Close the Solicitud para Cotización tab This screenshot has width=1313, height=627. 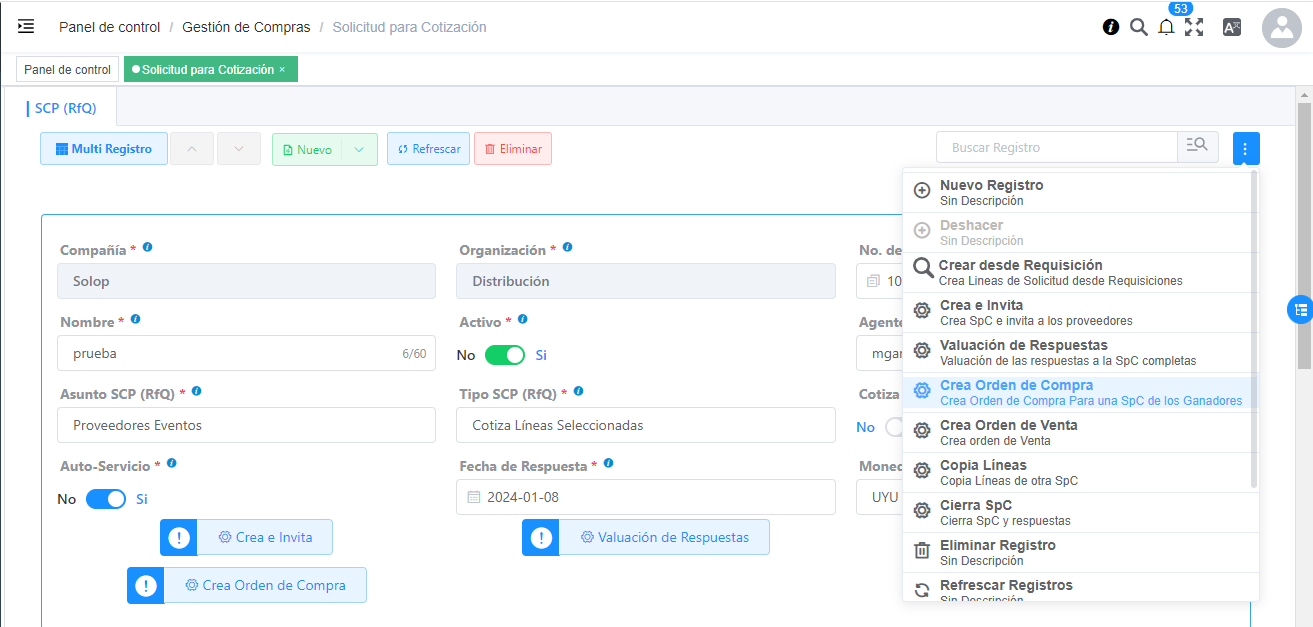[x=283, y=70]
